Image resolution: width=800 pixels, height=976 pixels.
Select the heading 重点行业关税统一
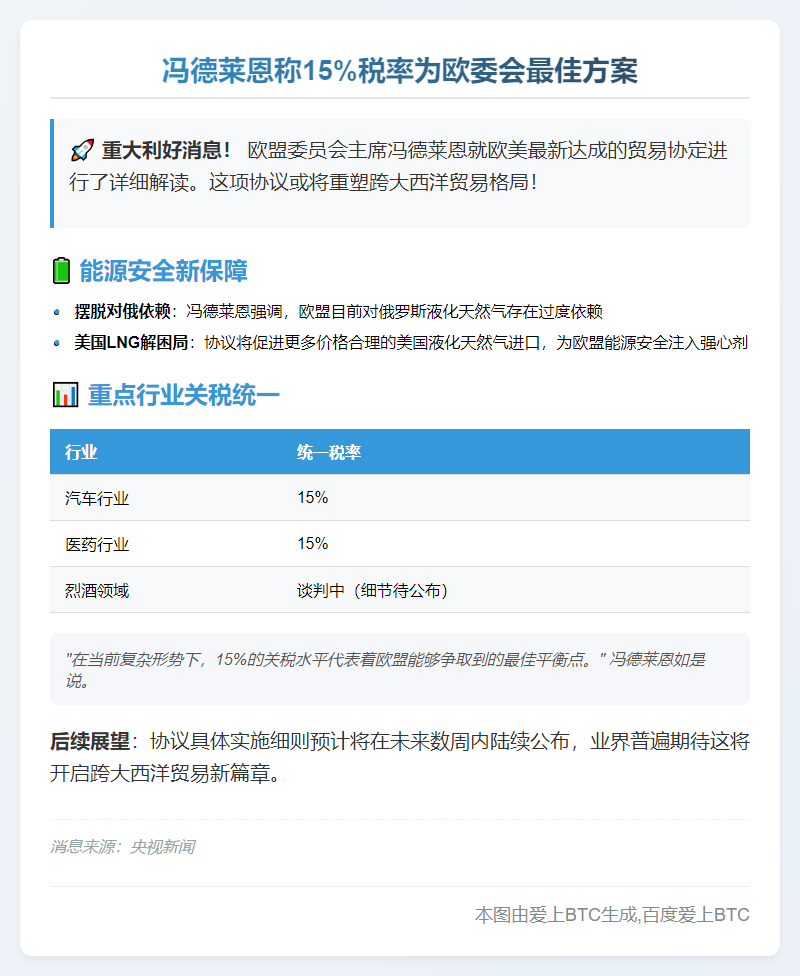(184, 395)
